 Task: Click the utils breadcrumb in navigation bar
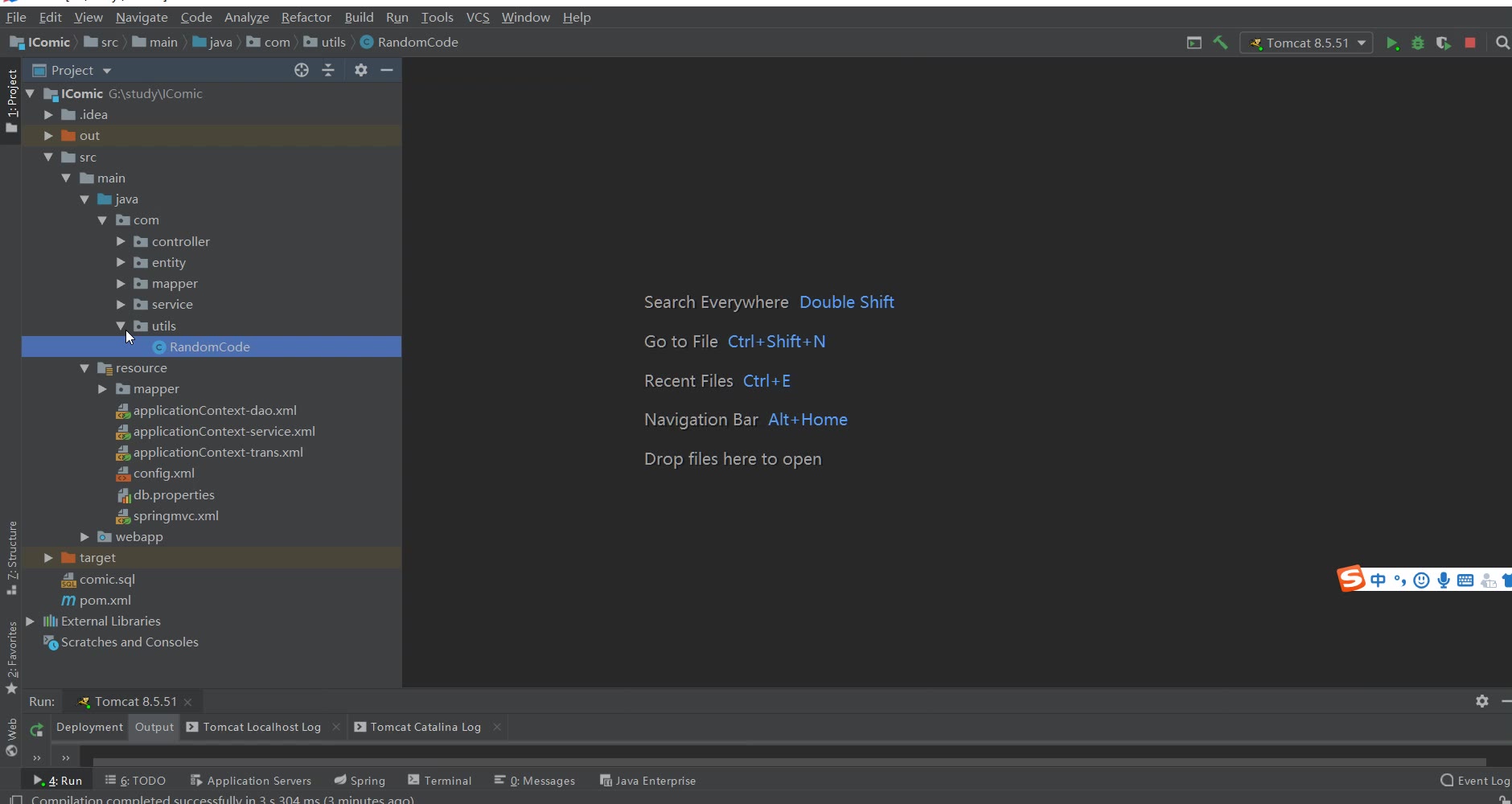333,43
